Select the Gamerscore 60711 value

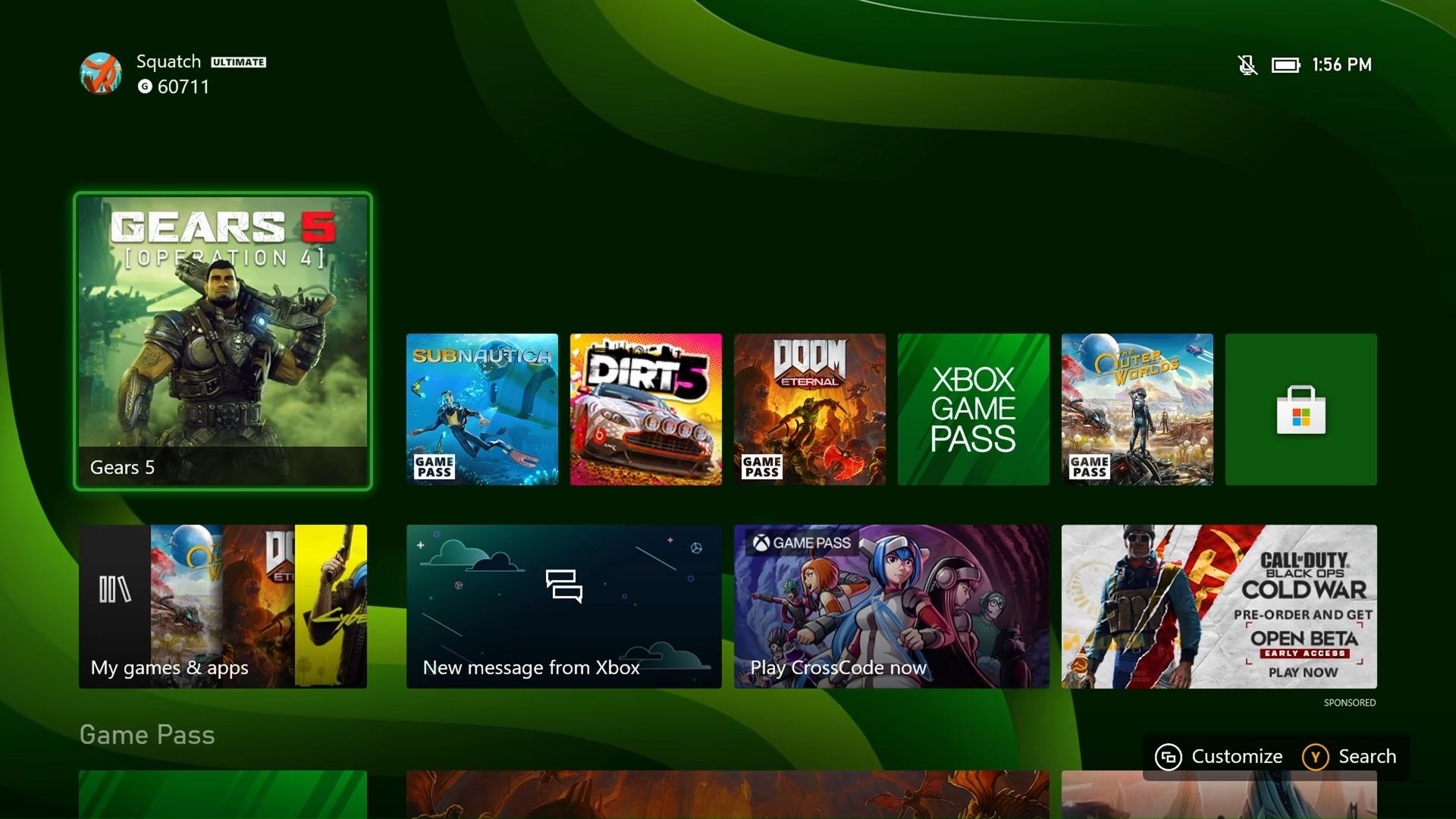tap(184, 87)
